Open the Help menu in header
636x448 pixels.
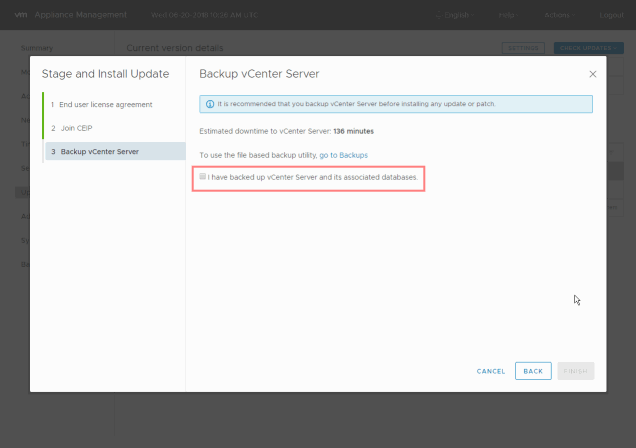click(x=508, y=15)
